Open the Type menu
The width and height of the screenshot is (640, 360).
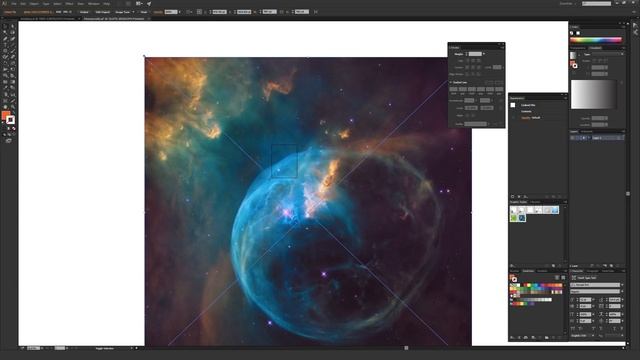[x=46, y=4]
